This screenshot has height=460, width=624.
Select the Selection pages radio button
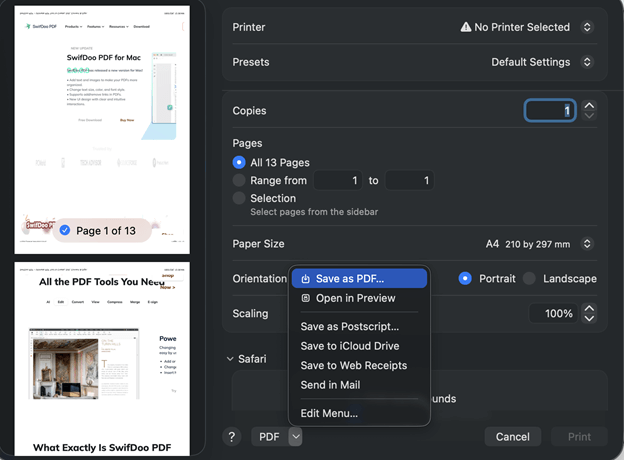point(239,198)
